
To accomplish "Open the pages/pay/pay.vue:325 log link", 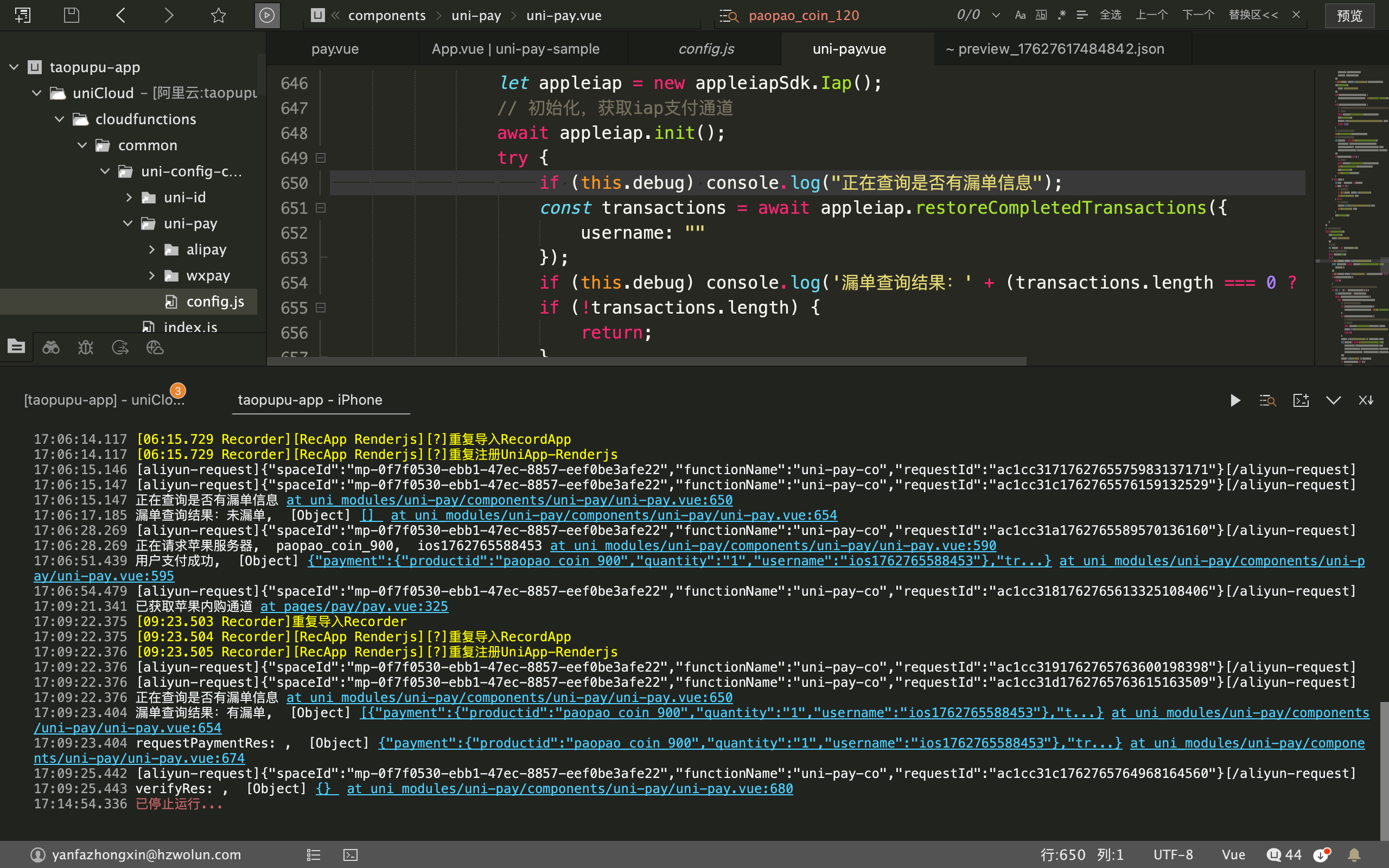I will coord(354,606).
